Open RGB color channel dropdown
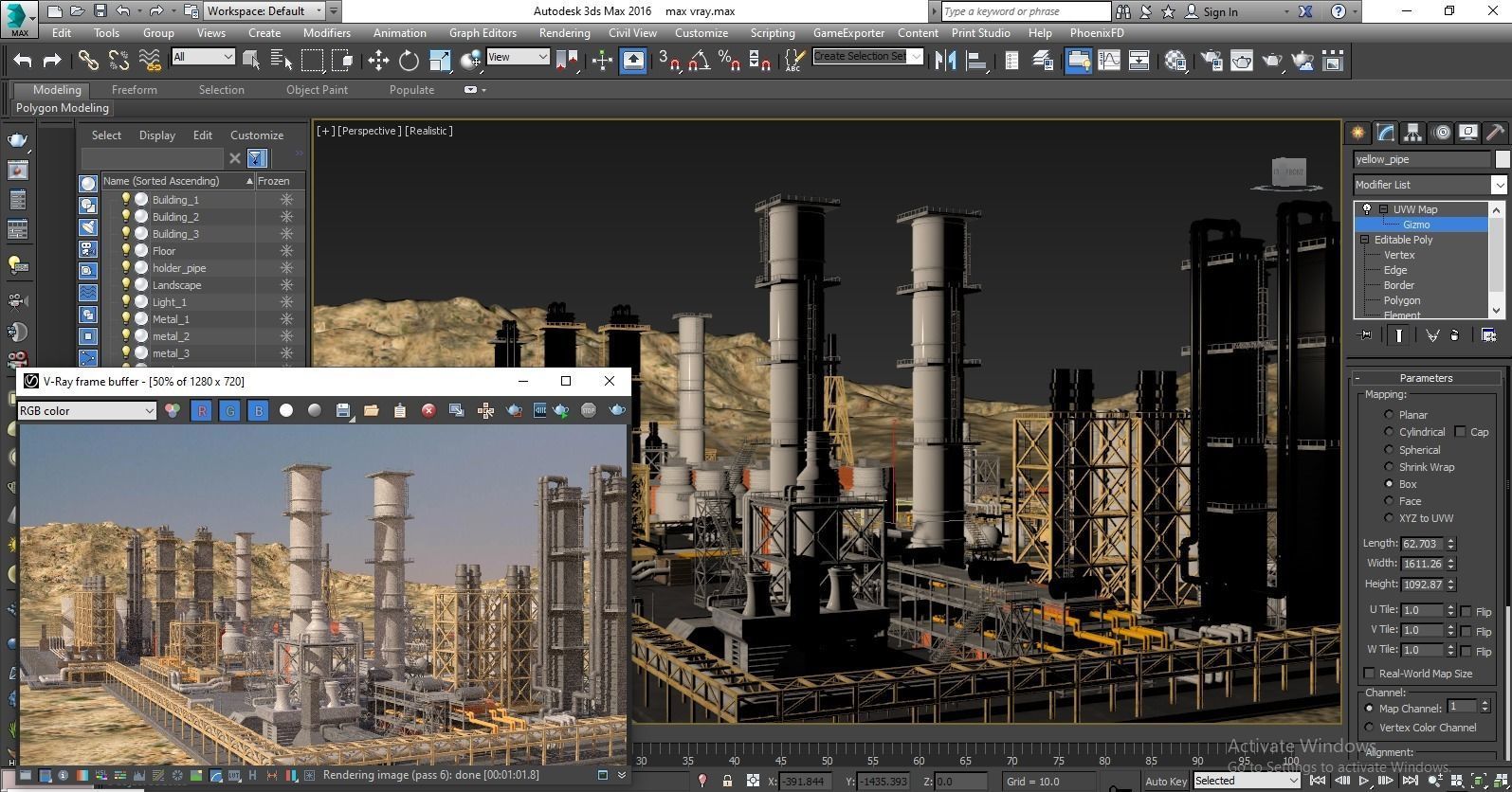 pyautogui.click(x=86, y=410)
